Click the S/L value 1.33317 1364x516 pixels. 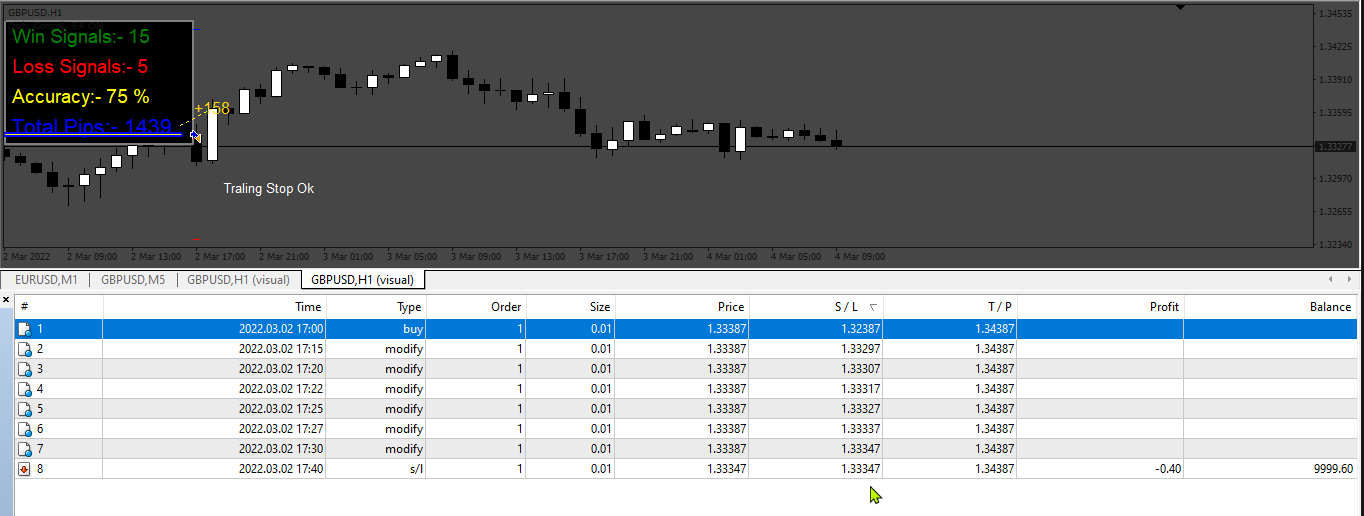[861, 389]
